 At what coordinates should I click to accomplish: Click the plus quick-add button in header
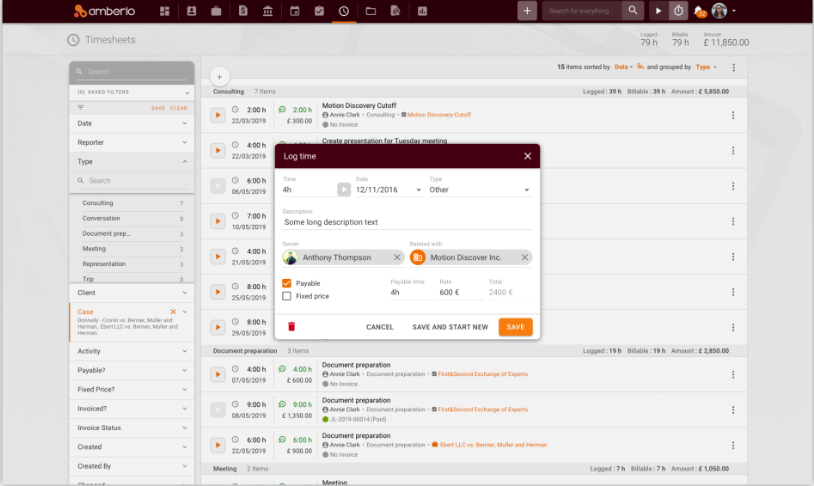[527, 11]
